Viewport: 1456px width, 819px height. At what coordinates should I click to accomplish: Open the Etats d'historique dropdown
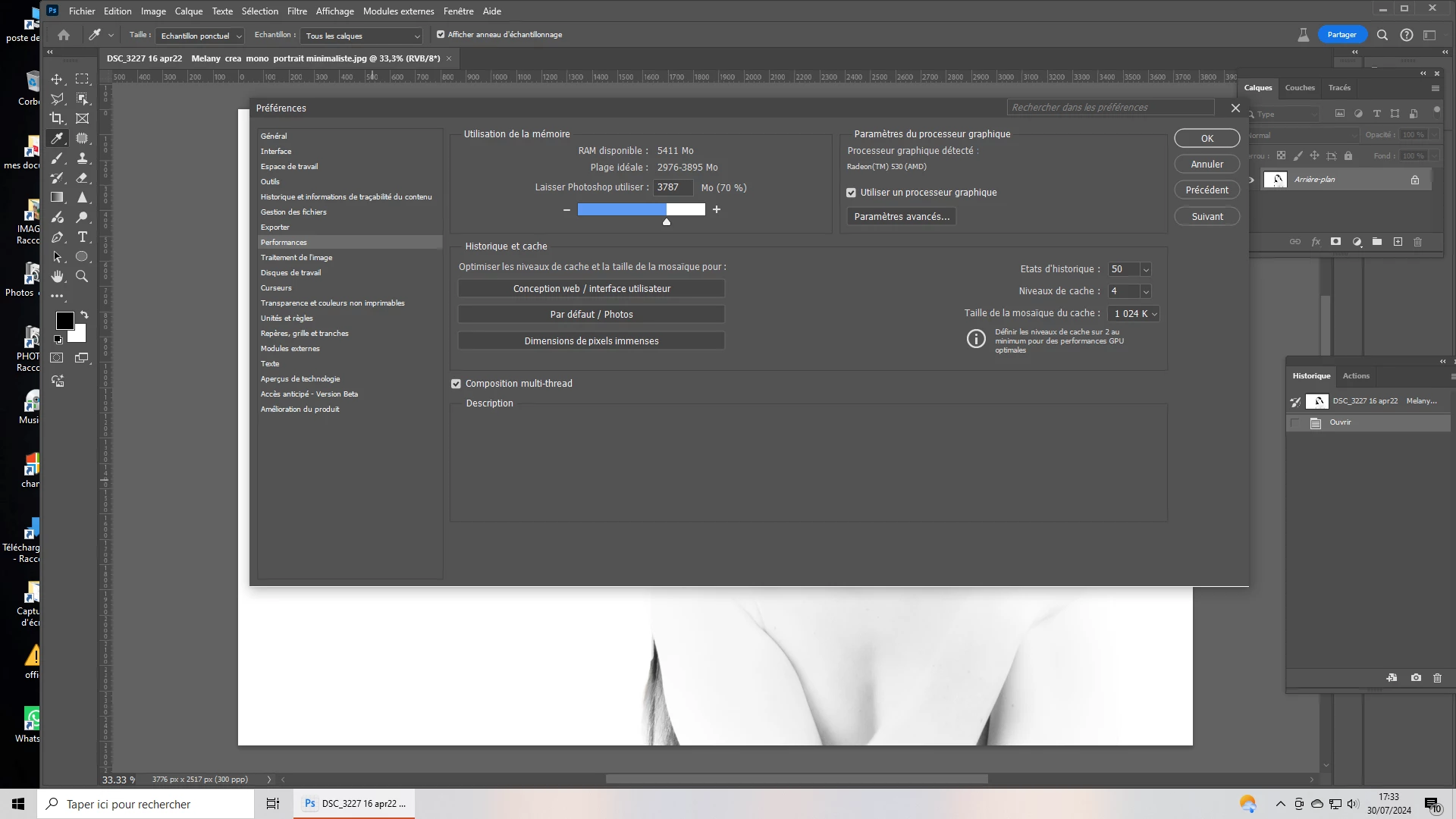(x=1145, y=269)
